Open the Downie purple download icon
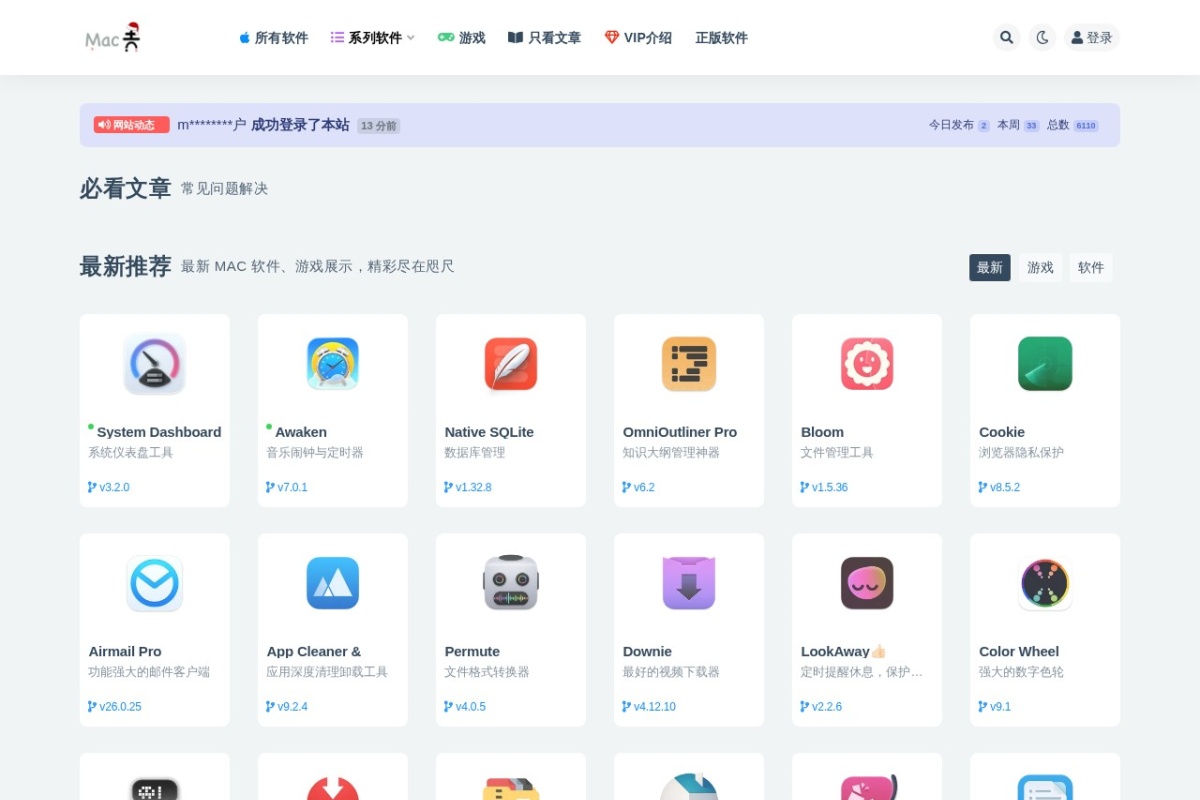1200x800 pixels. point(689,583)
